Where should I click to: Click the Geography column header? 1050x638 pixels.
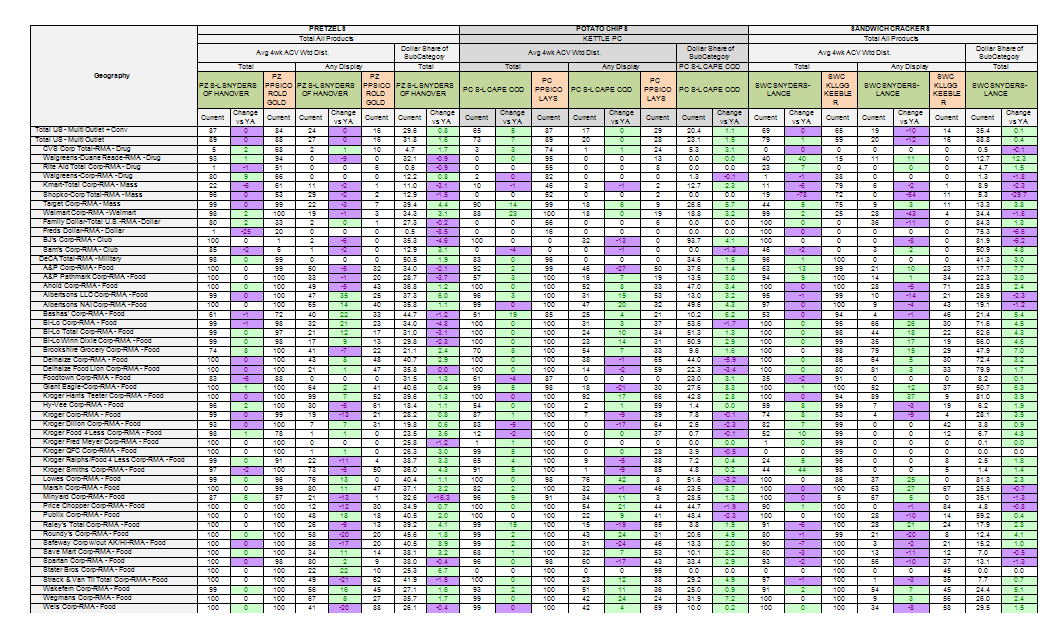[x=110, y=75]
